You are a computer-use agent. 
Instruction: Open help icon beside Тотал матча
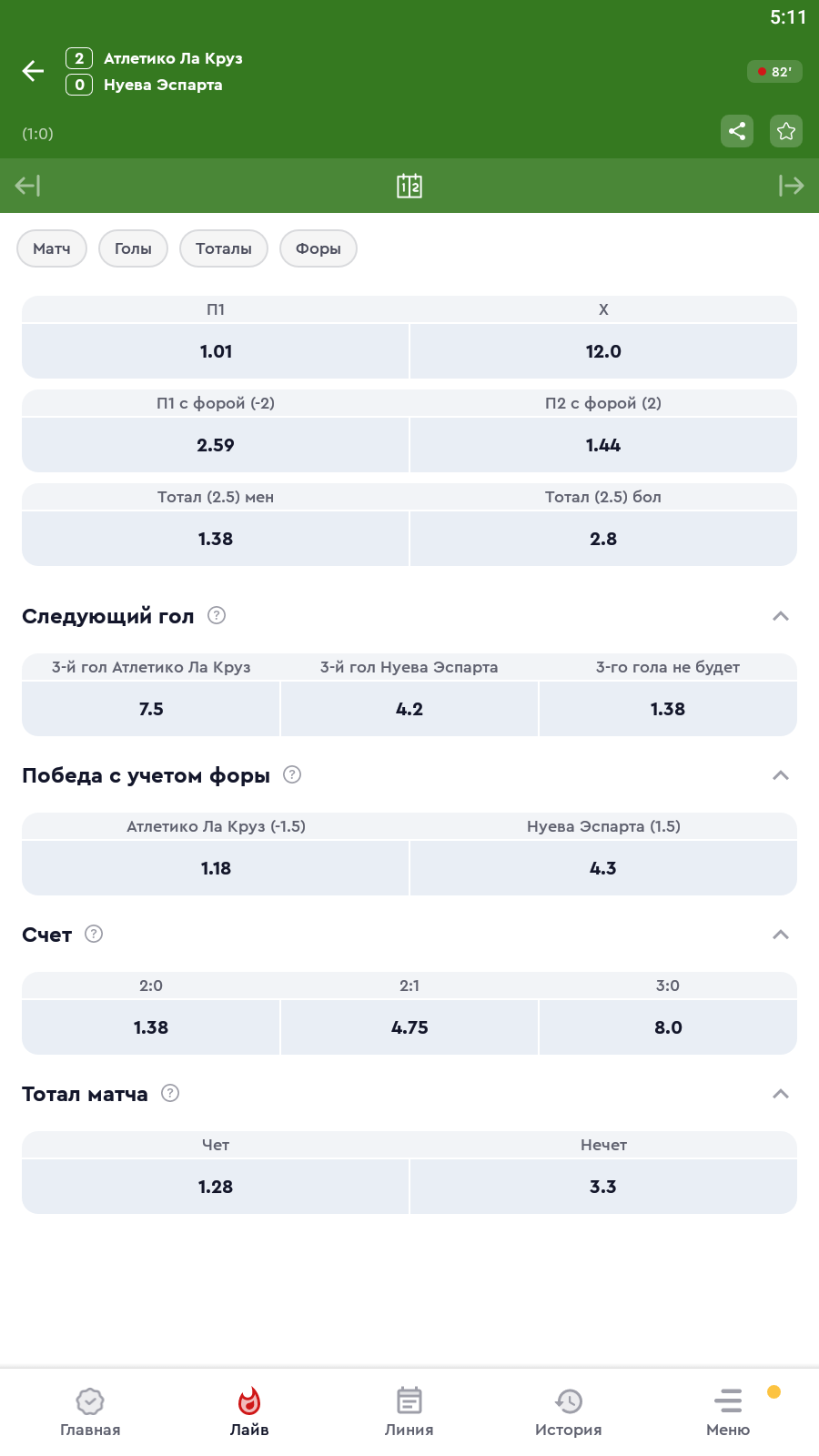coord(170,1093)
